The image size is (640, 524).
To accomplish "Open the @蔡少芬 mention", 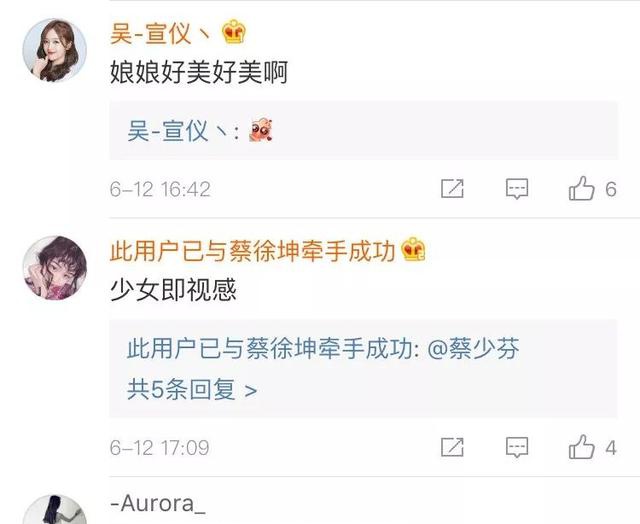I will [x=473, y=349].
